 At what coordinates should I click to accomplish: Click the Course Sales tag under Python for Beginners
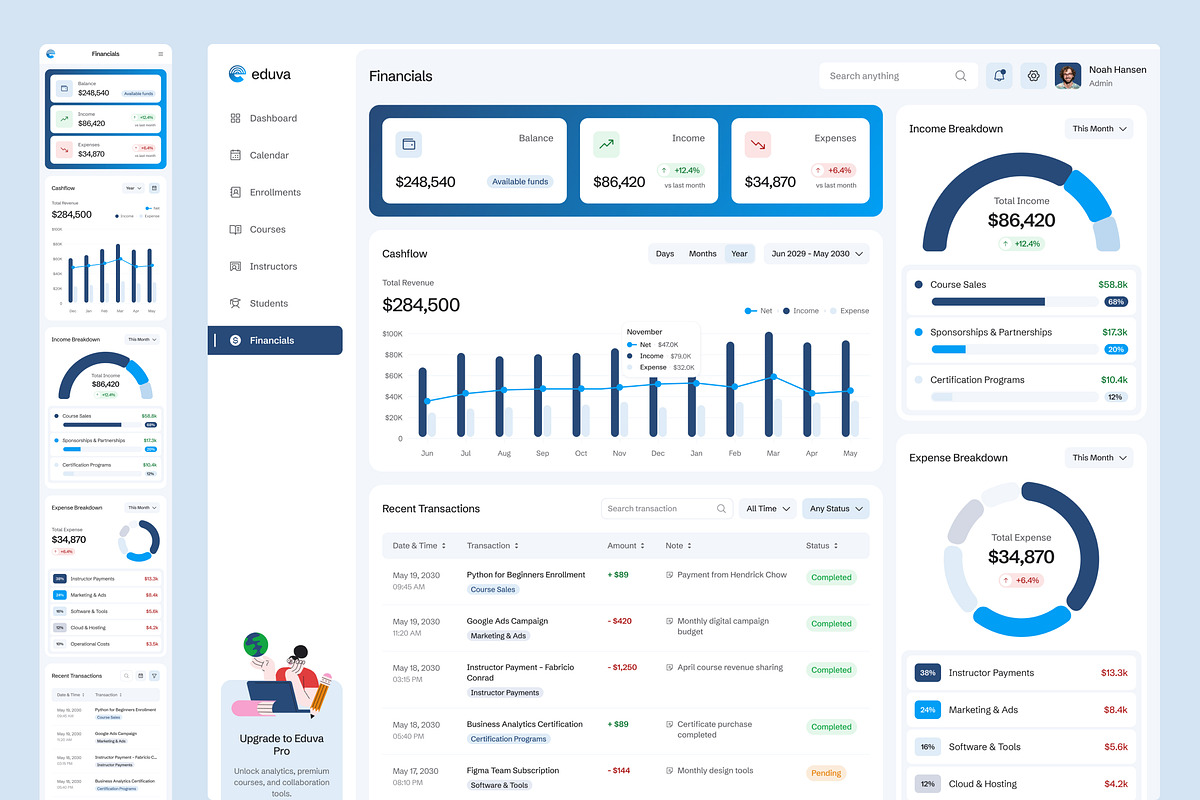click(x=493, y=590)
